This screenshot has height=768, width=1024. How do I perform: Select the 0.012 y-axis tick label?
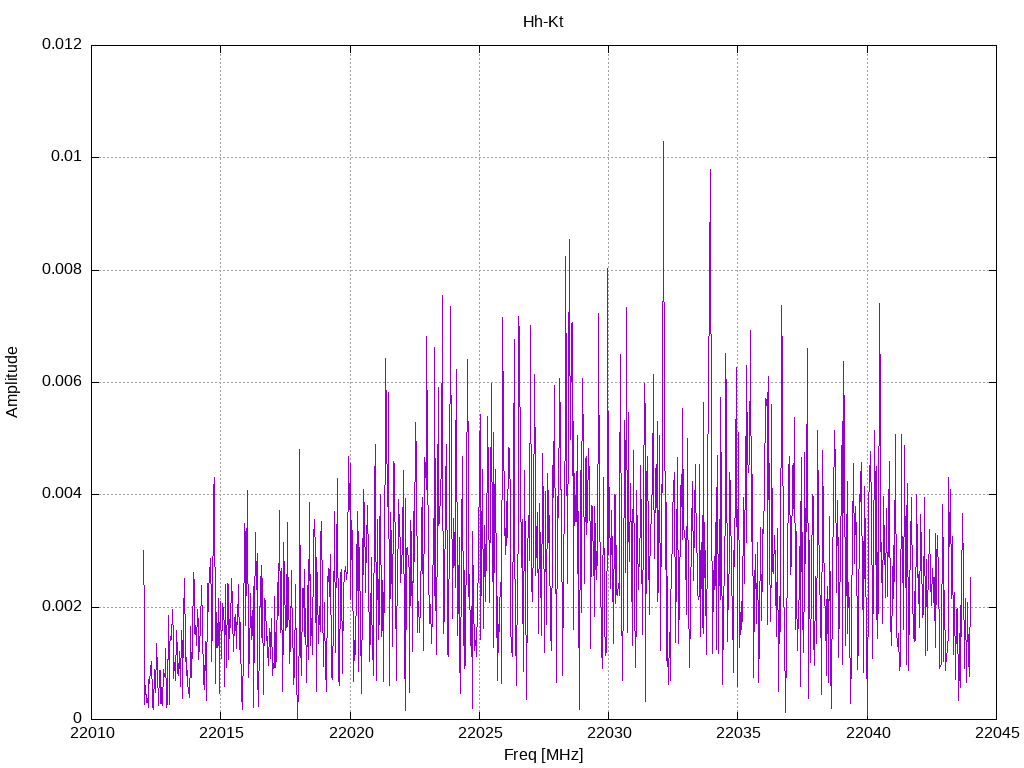click(62, 44)
